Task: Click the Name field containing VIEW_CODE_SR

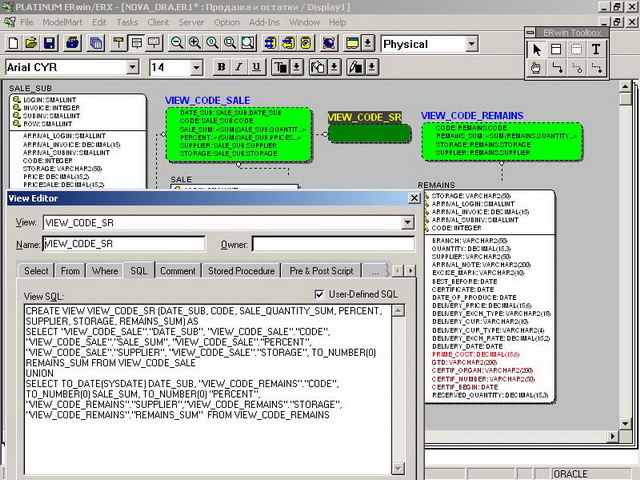Action: 124,244
